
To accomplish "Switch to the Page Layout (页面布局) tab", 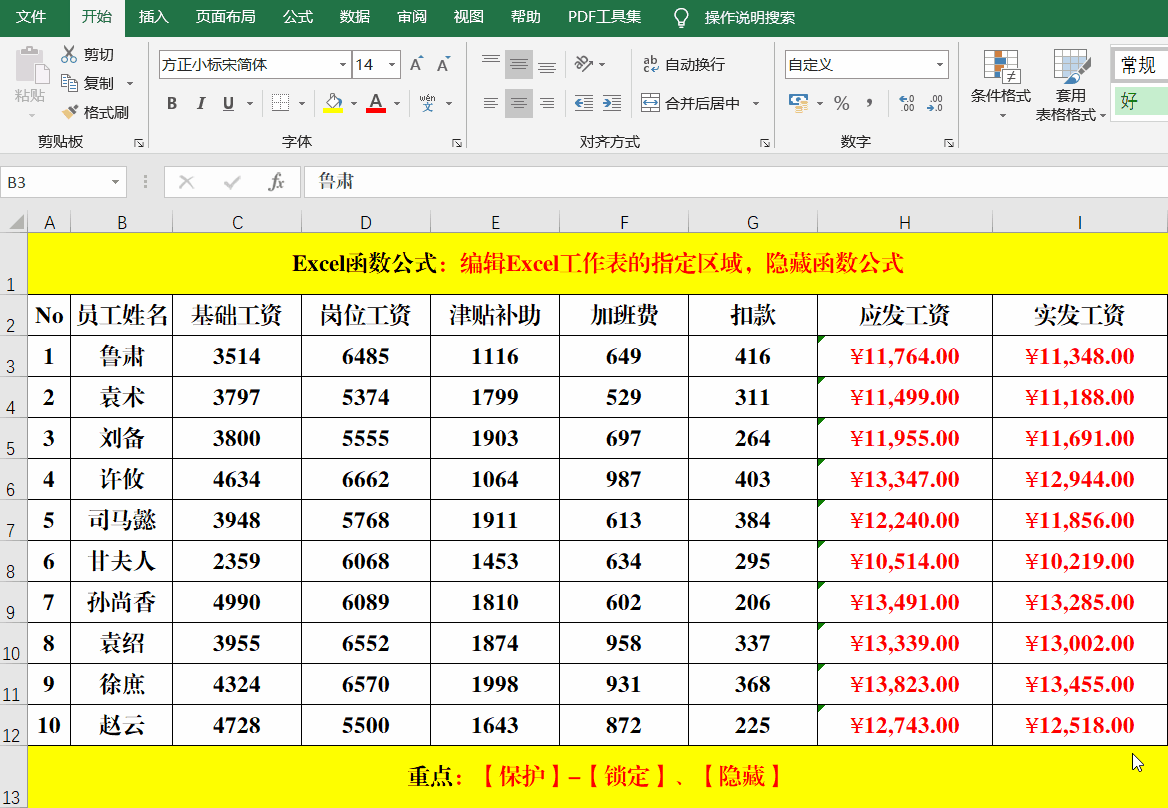I will pyautogui.click(x=226, y=17).
